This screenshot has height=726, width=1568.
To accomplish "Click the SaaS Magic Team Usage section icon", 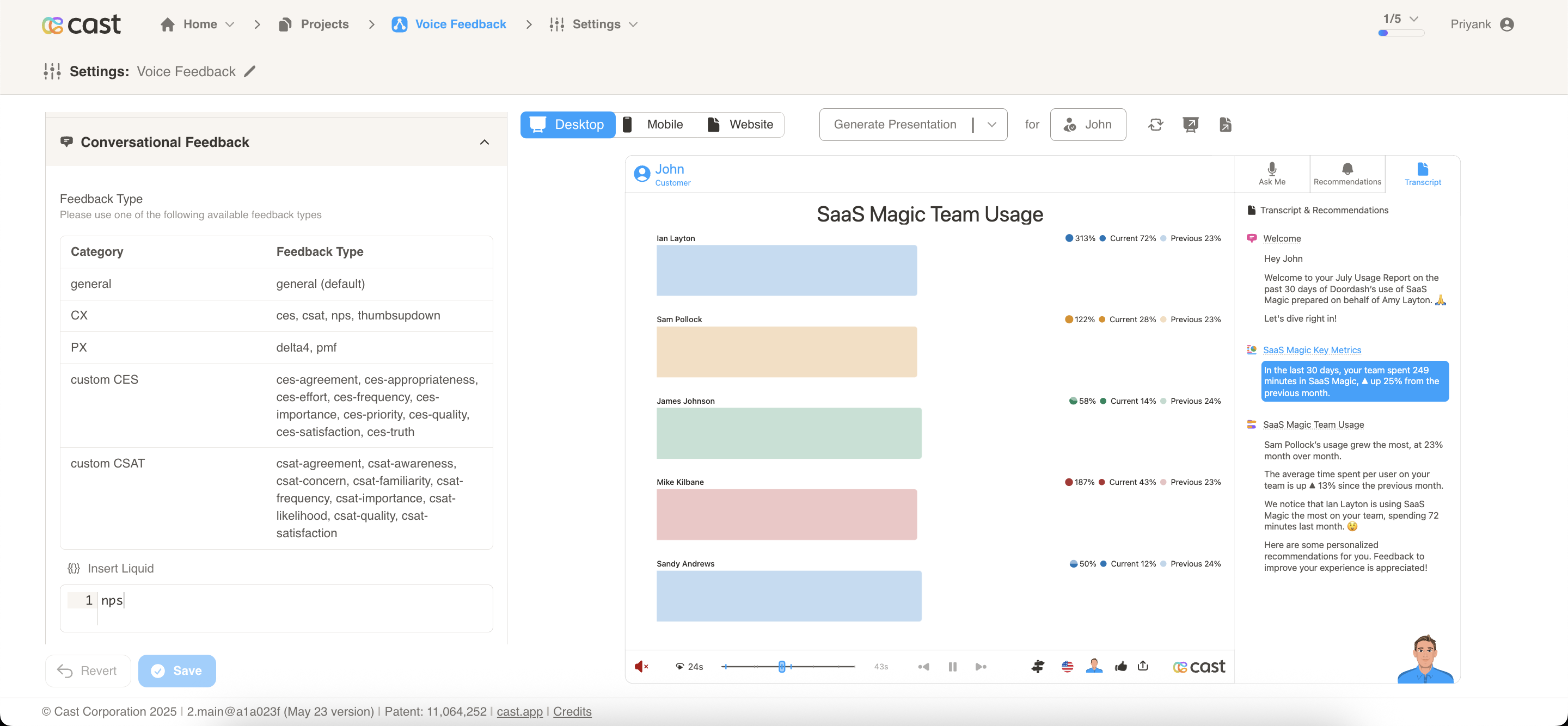I will (1252, 424).
